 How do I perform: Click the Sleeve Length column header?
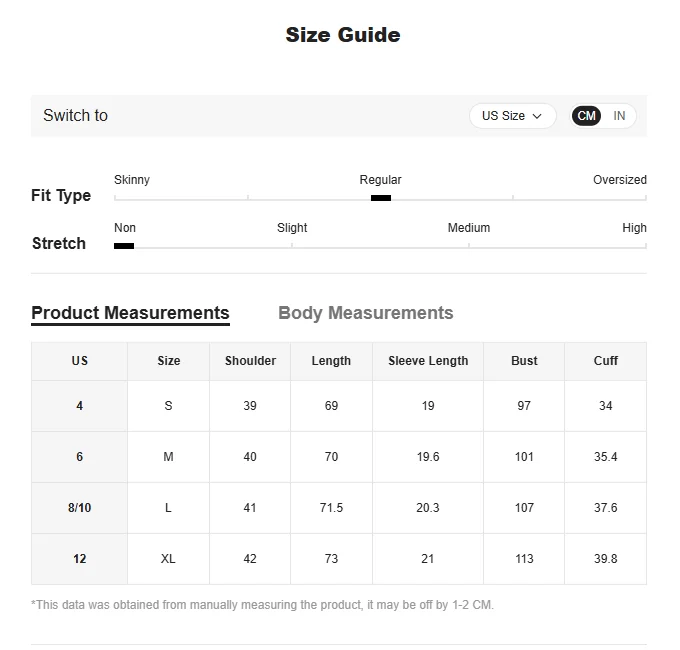(x=428, y=361)
